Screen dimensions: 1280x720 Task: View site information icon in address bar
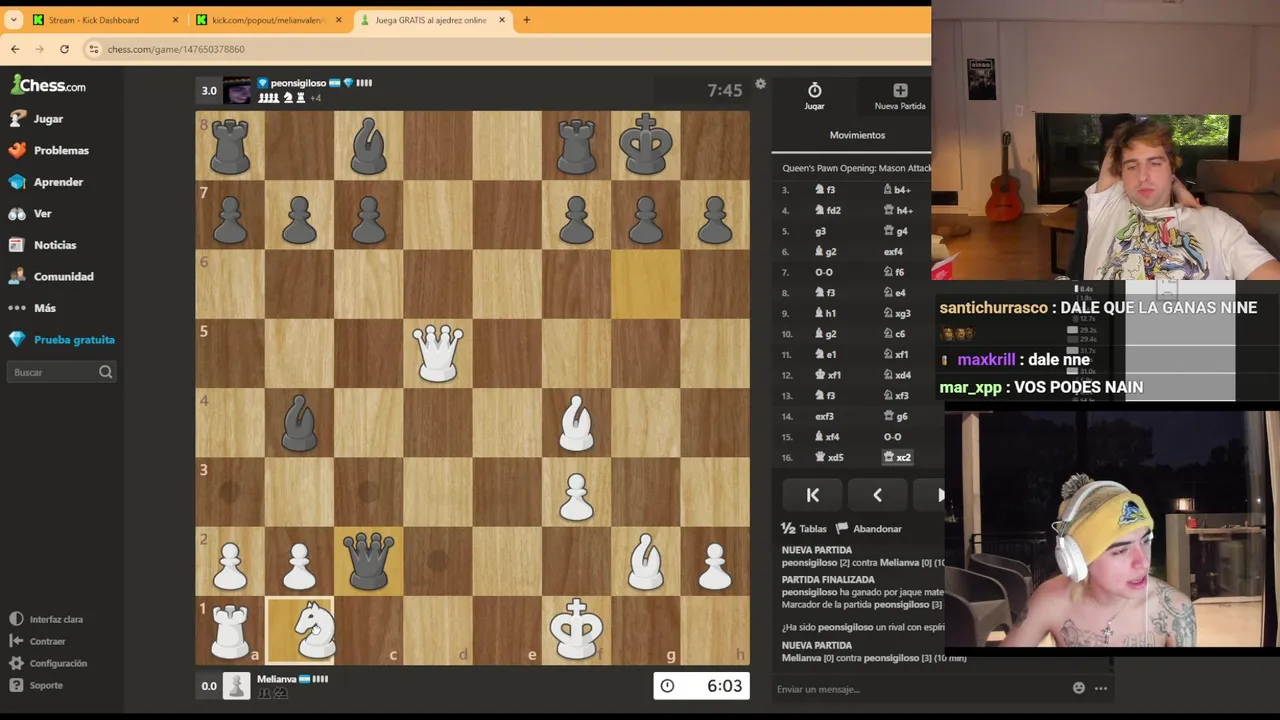click(x=93, y=49)
